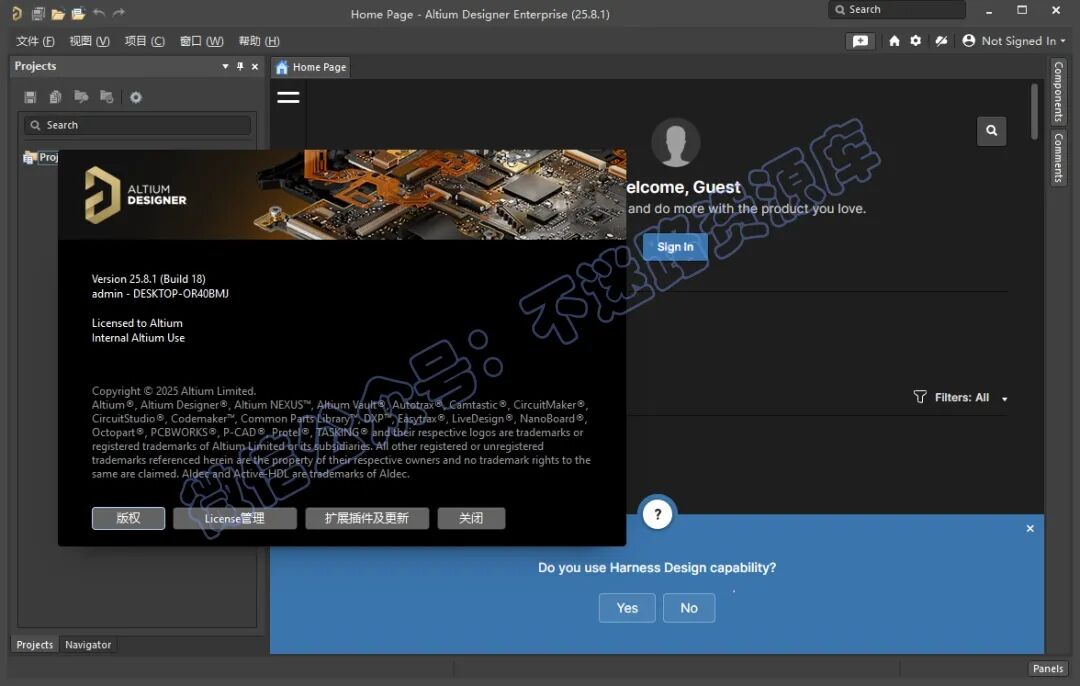The height and width of the screenshot is (686, 1080).
Task: Click the feedback speech bubble icon
Action: pyautogui.click(x=860, y=41)
